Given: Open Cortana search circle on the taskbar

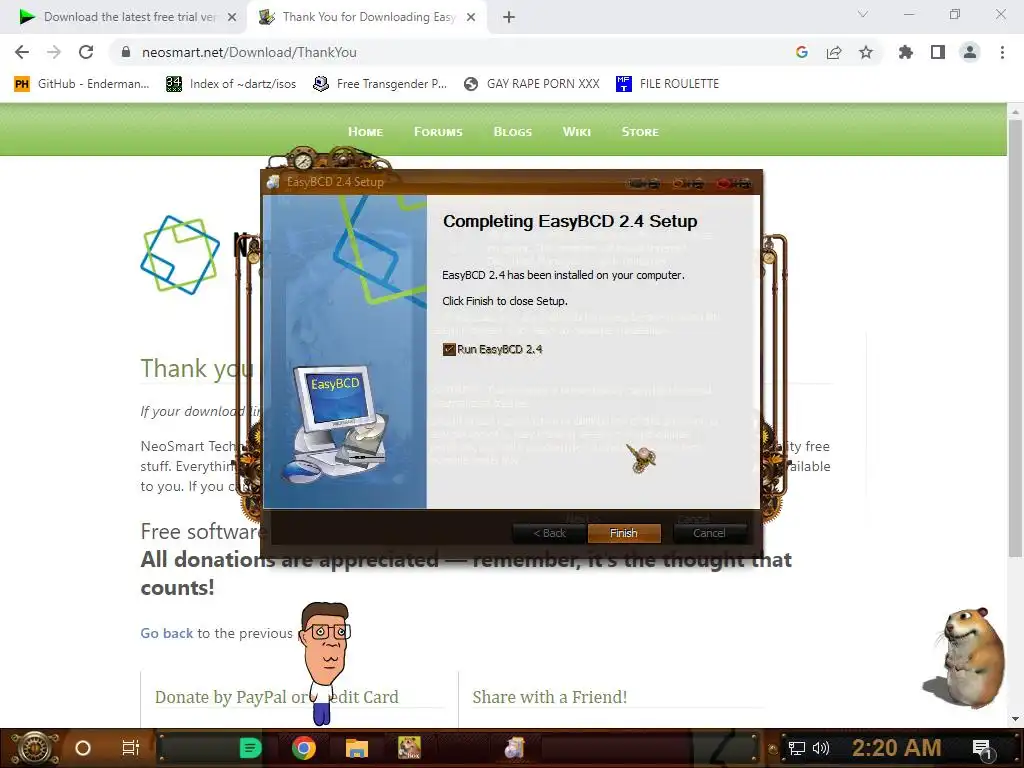Looking at the screenshot, I should [83, 748].
